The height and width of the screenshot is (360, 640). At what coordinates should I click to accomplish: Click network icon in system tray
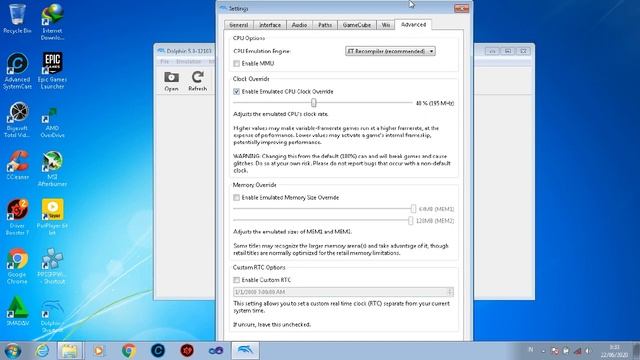coord(577,350)
